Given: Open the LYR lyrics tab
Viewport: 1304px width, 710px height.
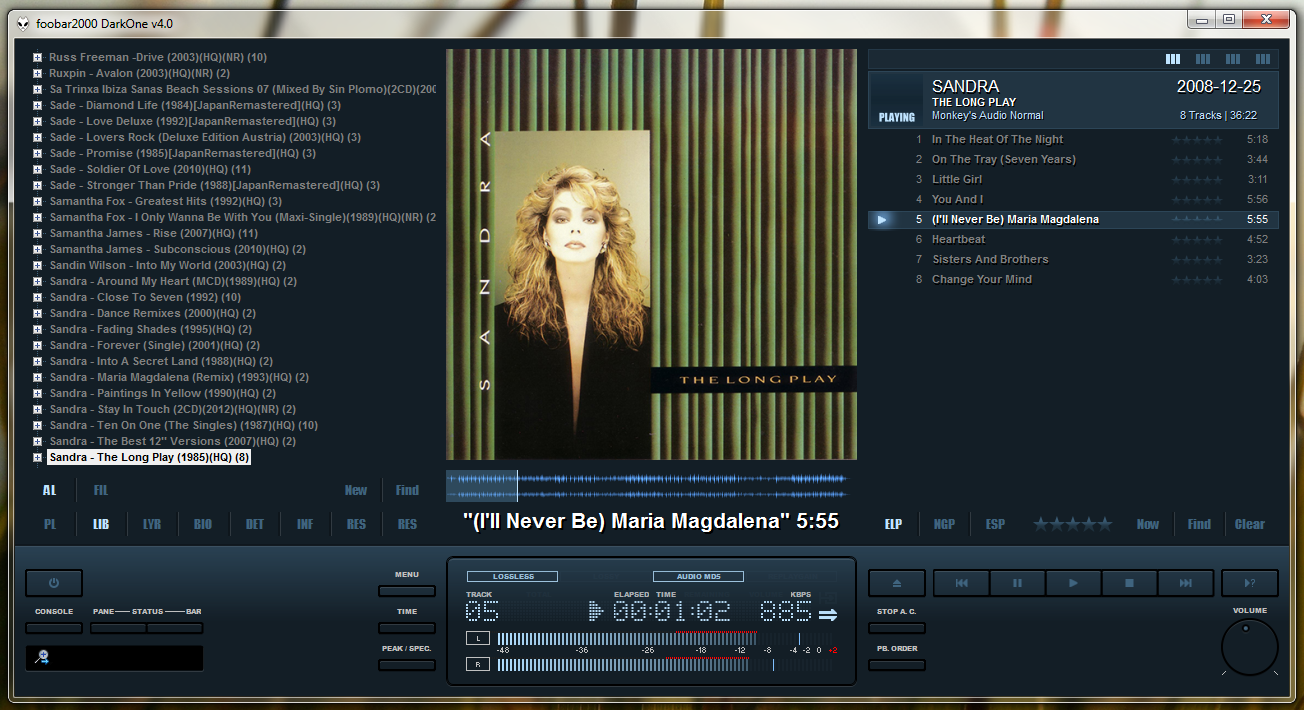Looking at the screenshot, I should click(x=152, y=524).
